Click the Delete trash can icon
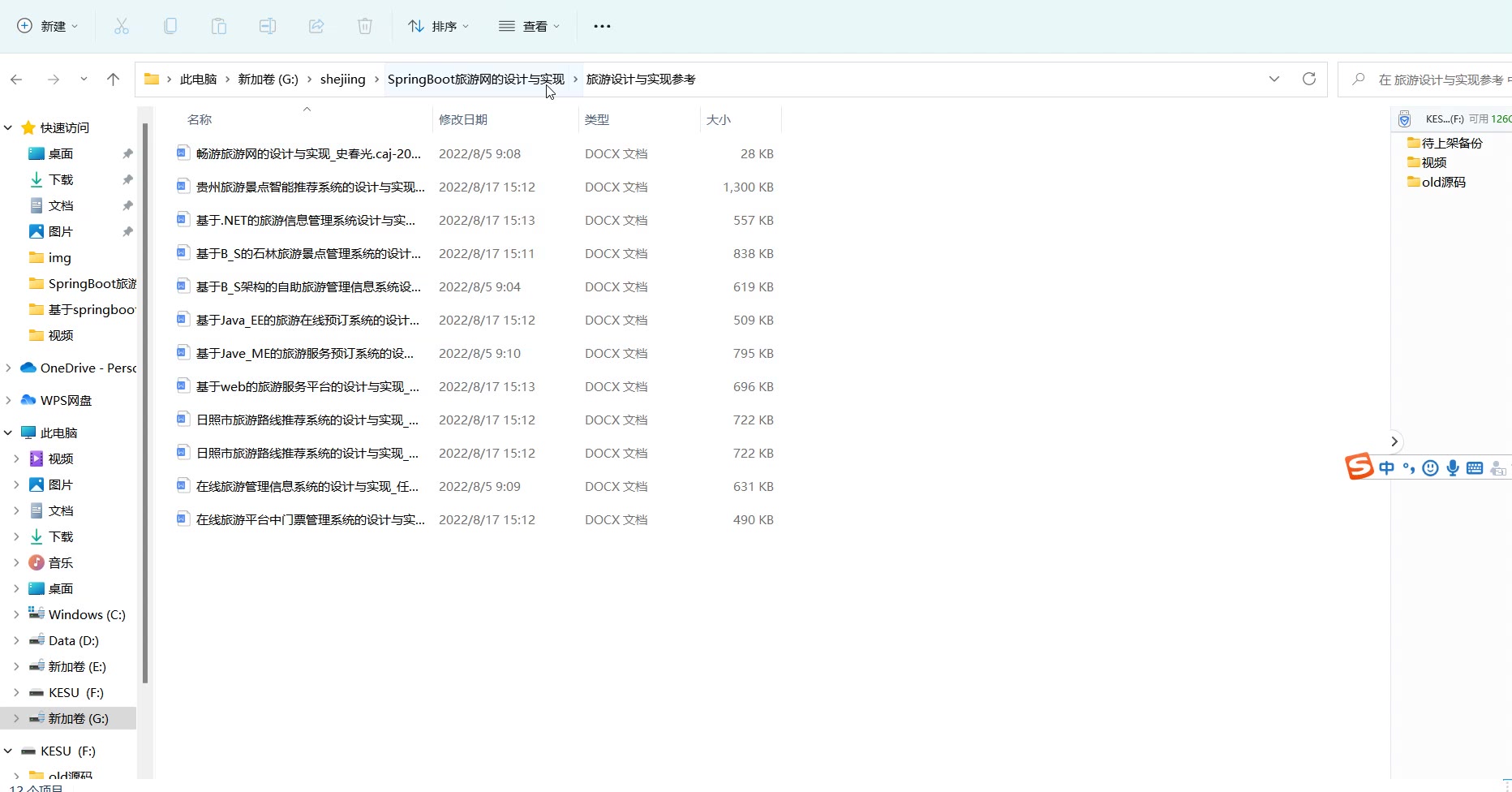 (x=365, y=26)
